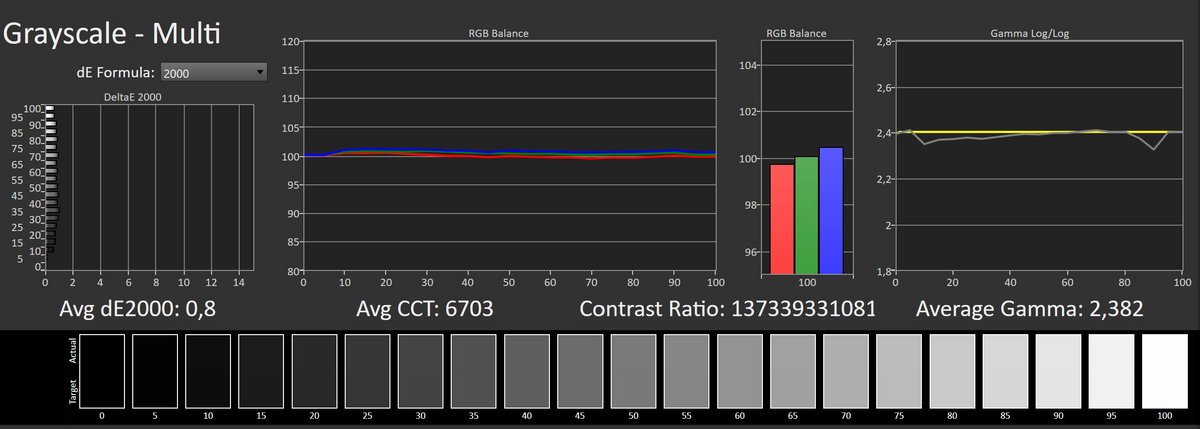Click the grayscale patch labeled 70

pyautogui.click(x=846, y=369)
